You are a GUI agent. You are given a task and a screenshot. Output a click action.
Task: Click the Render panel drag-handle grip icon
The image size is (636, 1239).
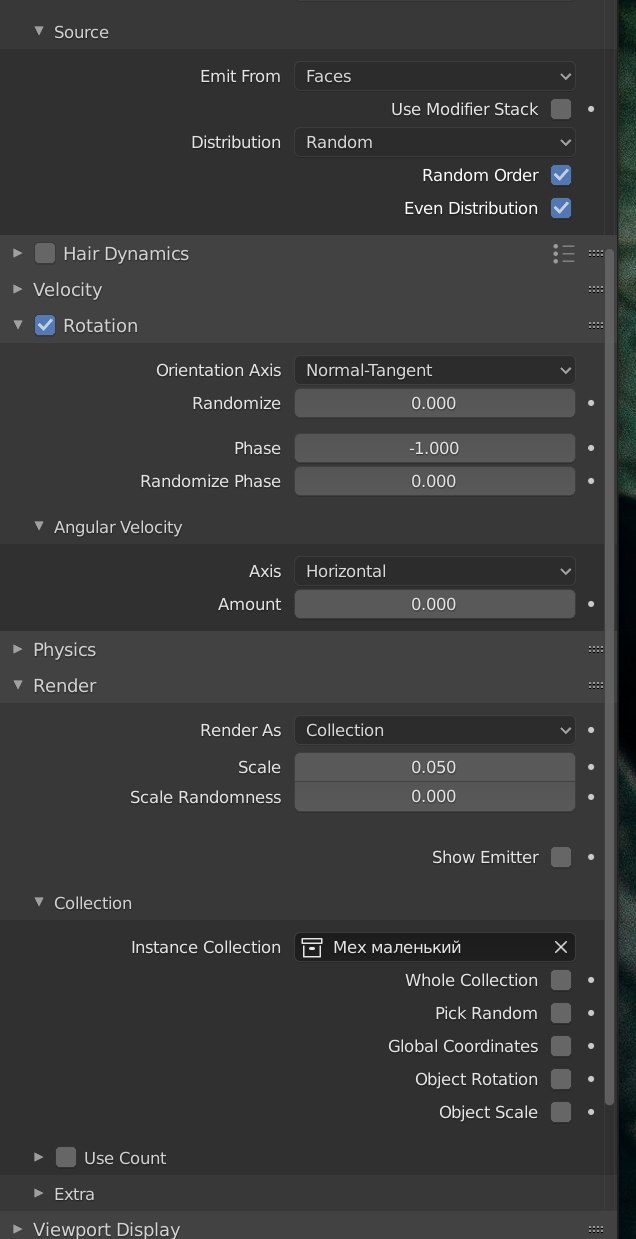(x=596, y=685)
